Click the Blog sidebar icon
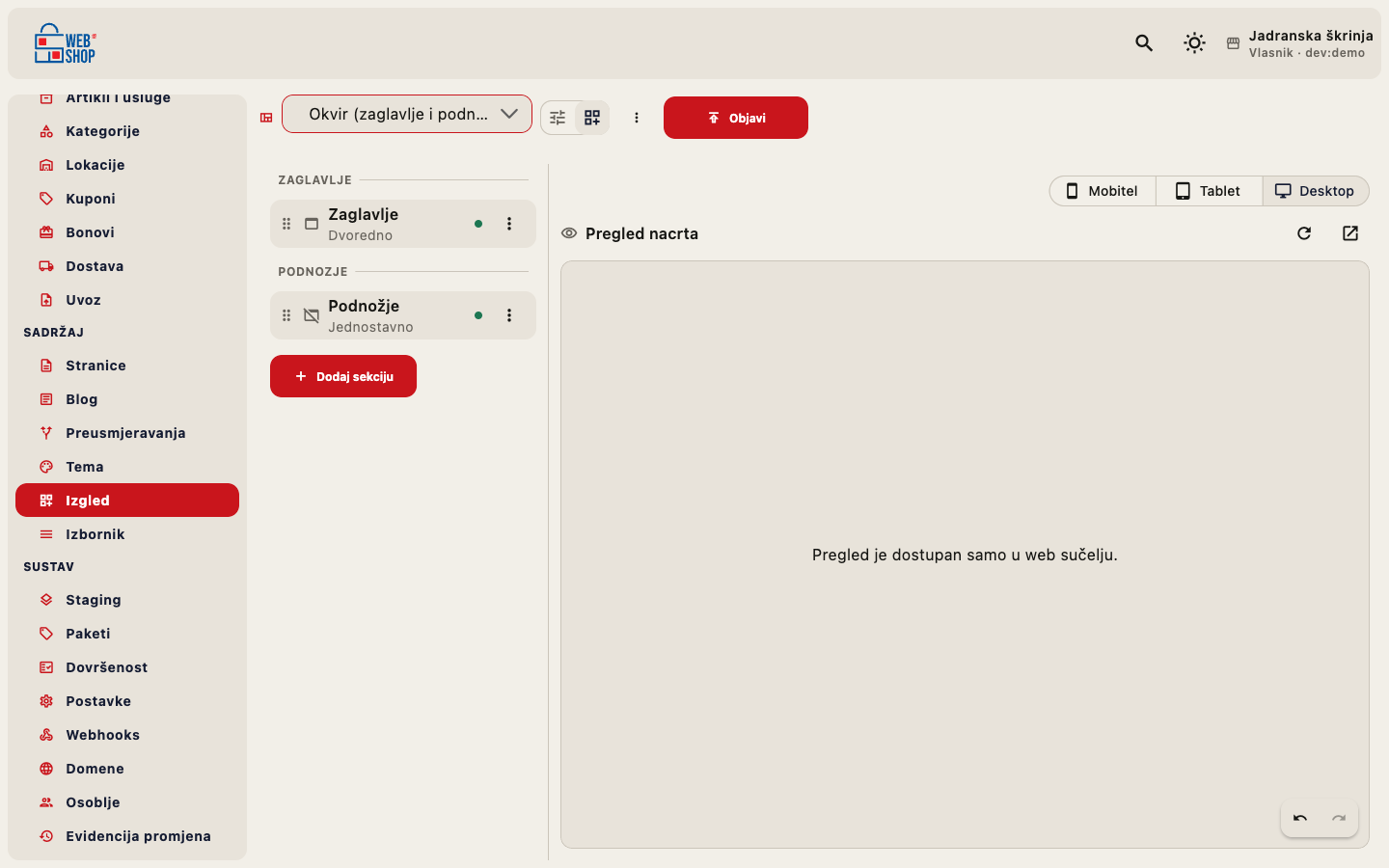Viewport: 1389px width, 868px height. coord(46,399)
